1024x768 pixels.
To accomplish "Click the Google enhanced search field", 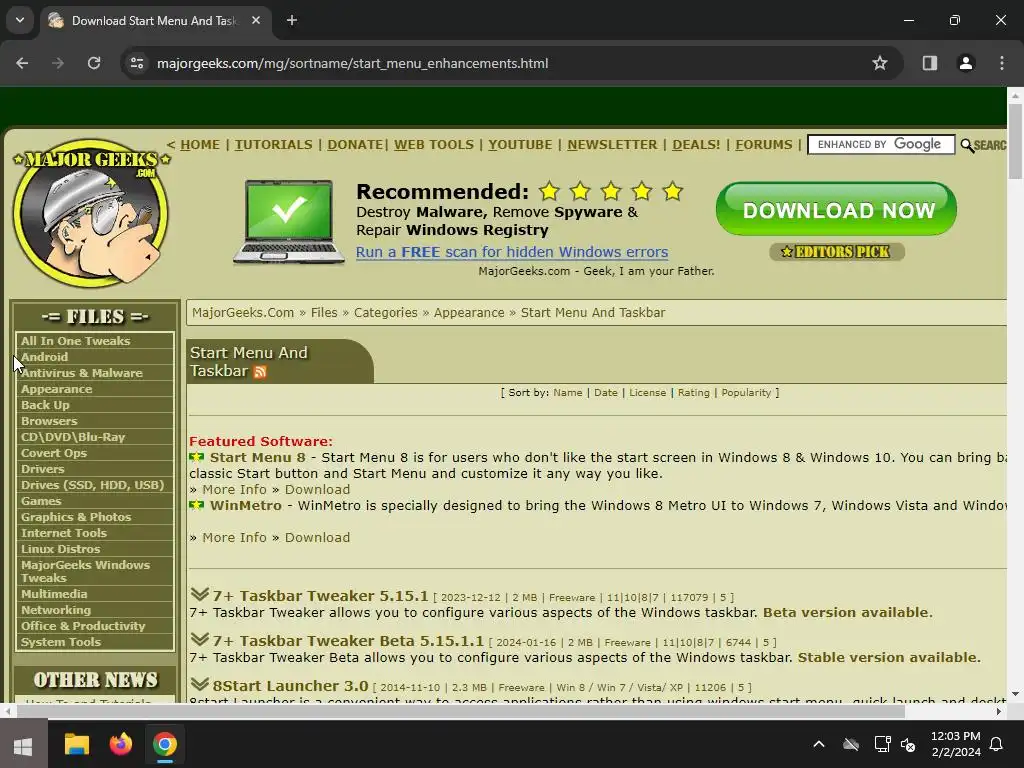I will point(881,144).
